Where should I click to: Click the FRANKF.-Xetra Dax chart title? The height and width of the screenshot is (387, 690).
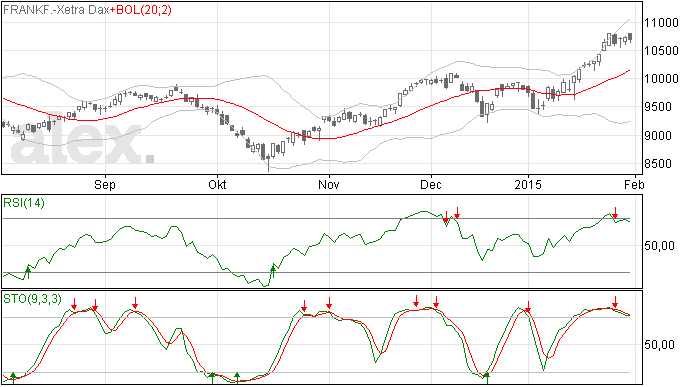pos(56,10)
